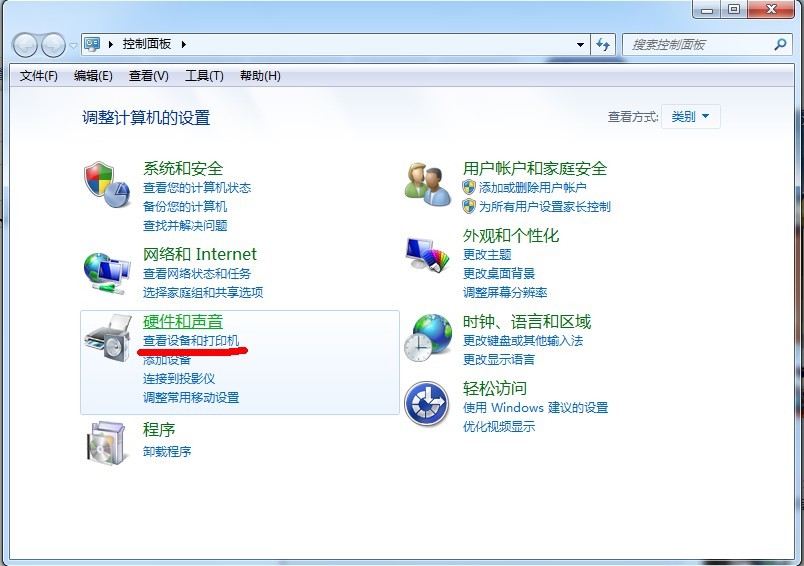Image resolution: width=804 pixels, height=566 pixels.
Task: Click the Programs disc box icon
Action: 107,443
